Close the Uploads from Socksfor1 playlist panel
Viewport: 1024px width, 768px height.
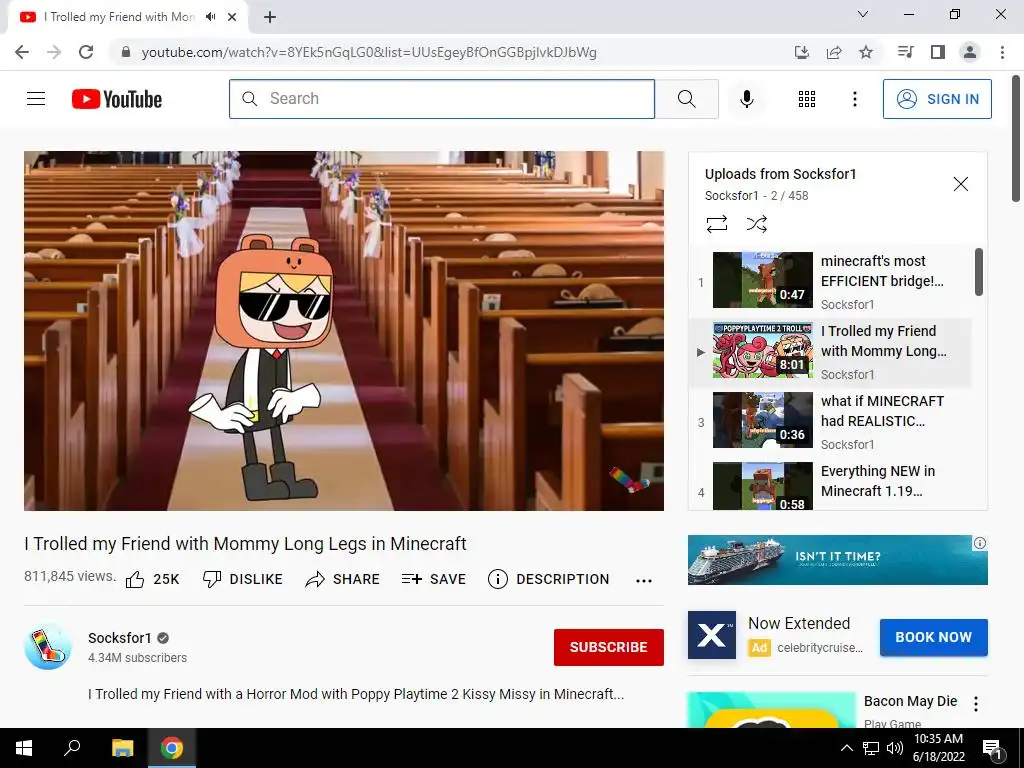[x=961, y=184]
